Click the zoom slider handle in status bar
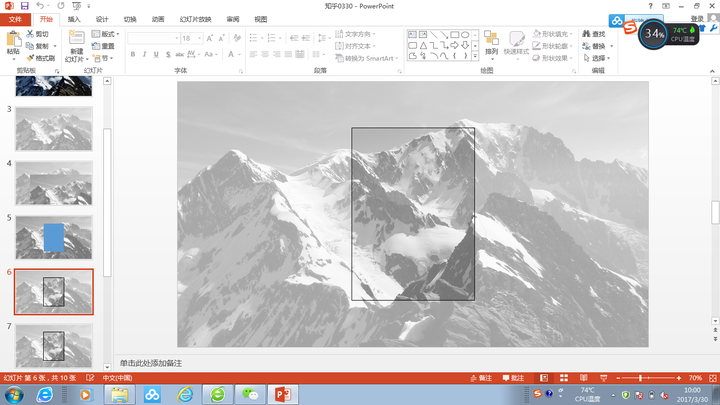 click(x=640, y=378)
